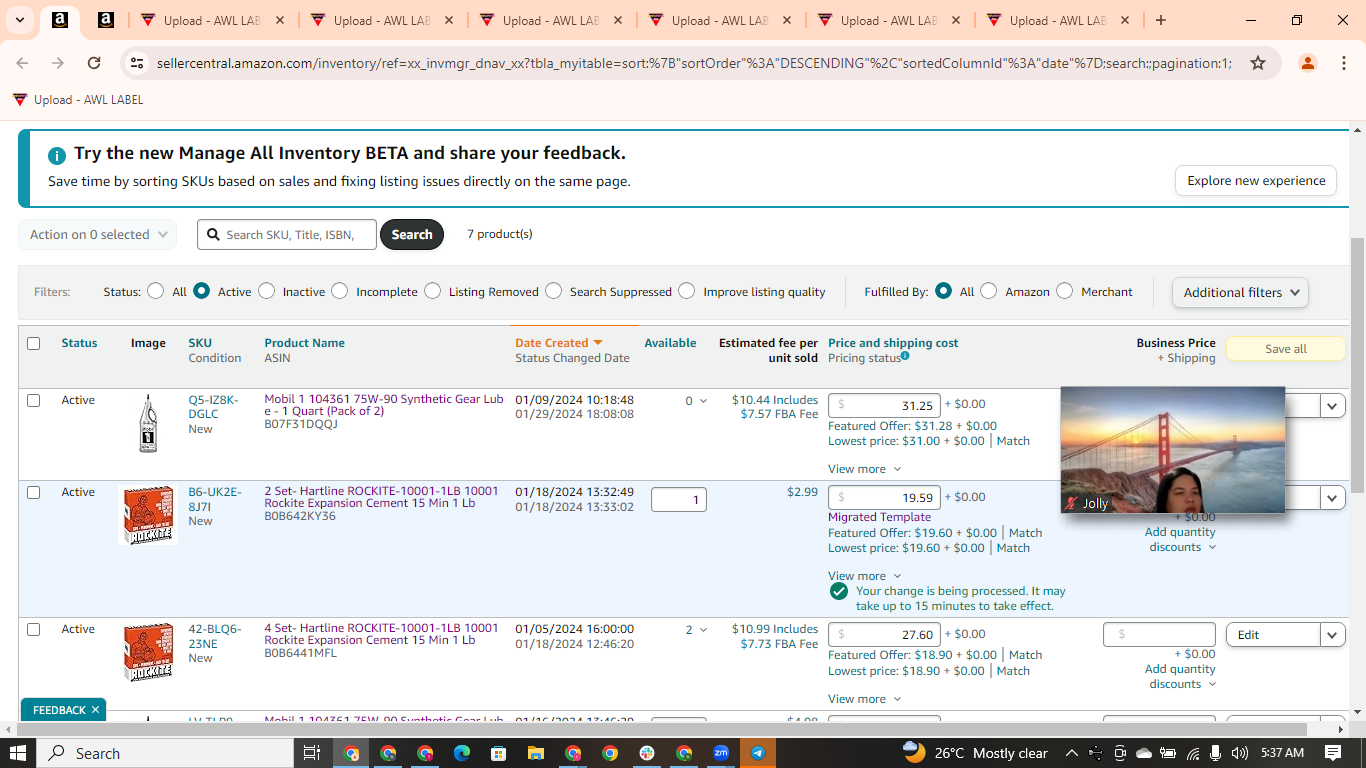1366x768 pixels.
Task: Sort by the Available column header
Action: click(x=670, y=343)
